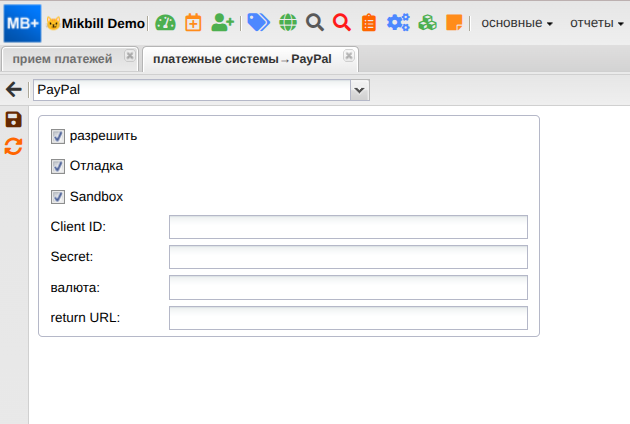Toggle the разрешить checkbox
This screenshot has width=630, height=424.
click(58, 136)
